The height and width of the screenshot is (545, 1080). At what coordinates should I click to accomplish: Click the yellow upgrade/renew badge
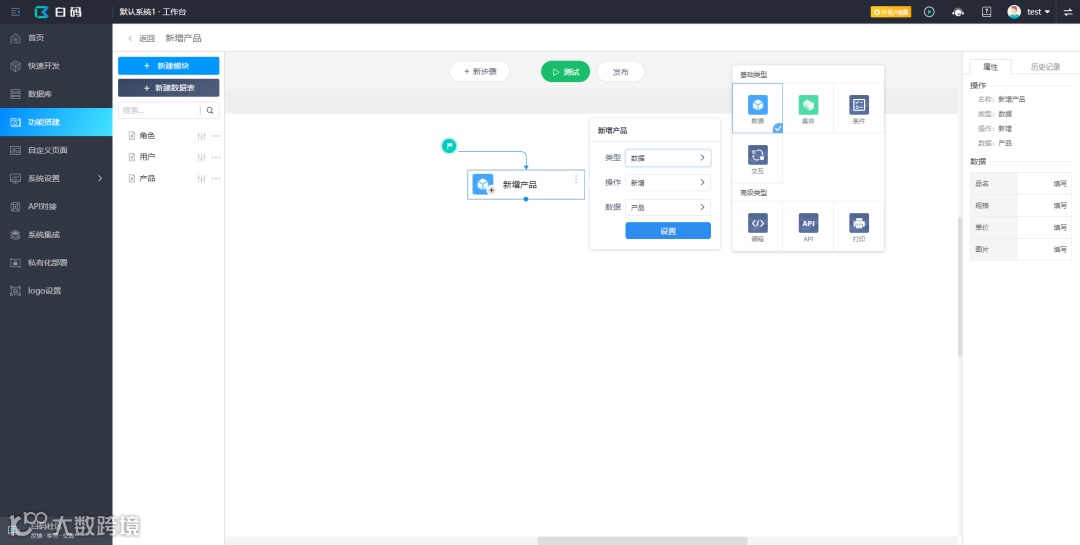coord(891,12)
